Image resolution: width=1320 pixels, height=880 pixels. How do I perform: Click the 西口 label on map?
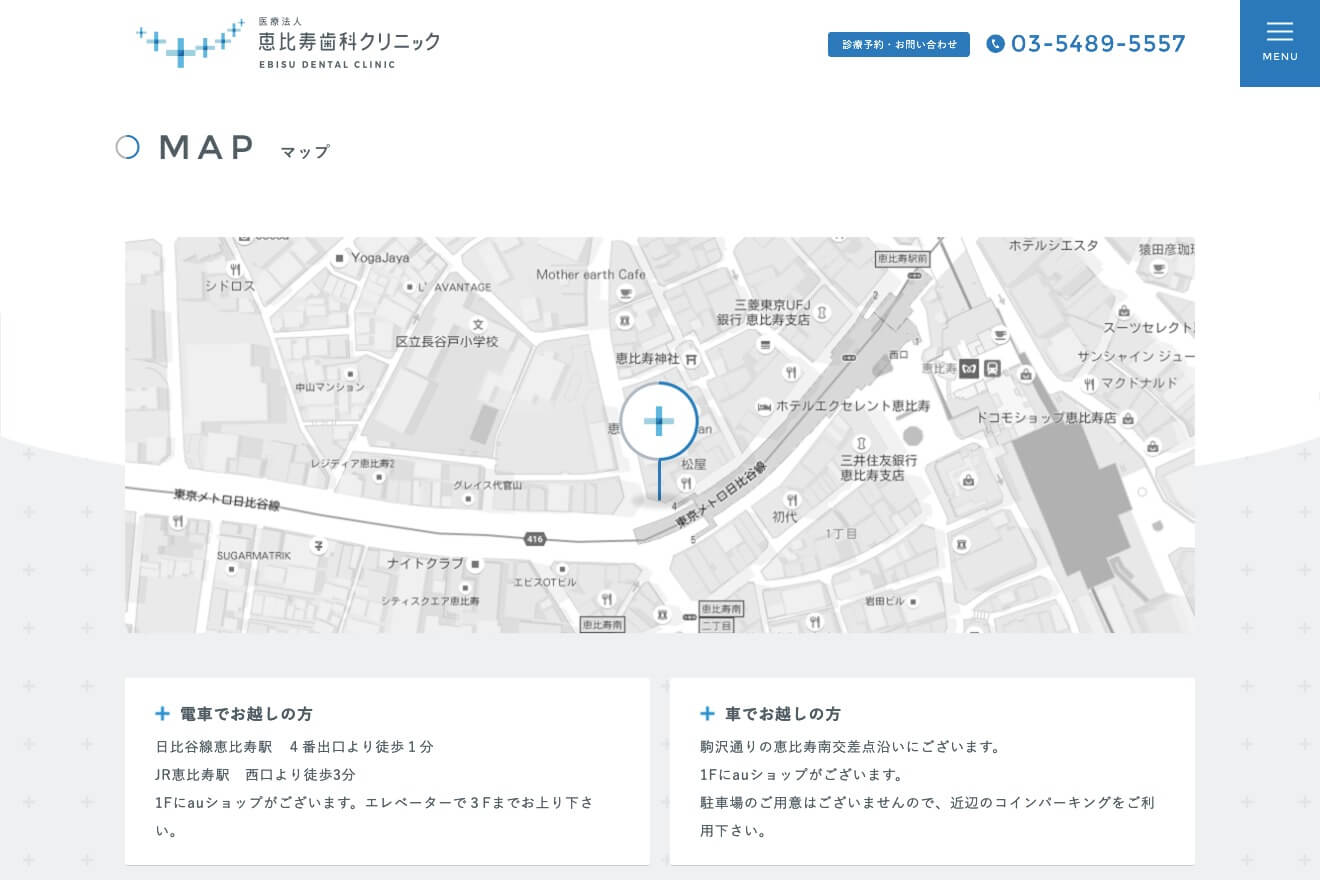898,354
